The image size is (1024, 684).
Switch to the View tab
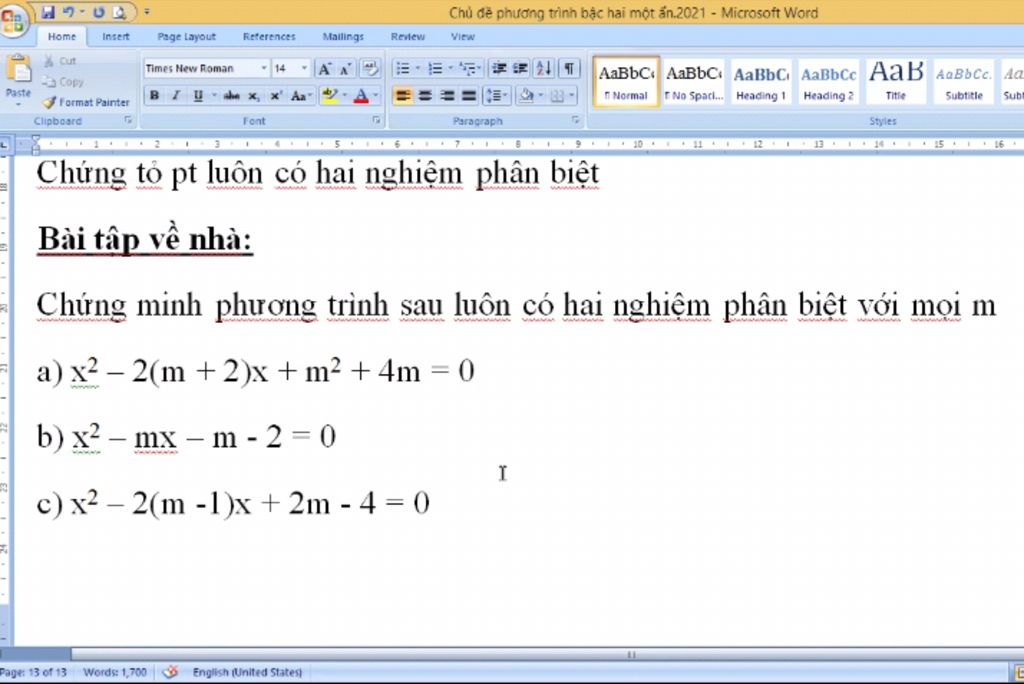click(x=462, y=37)
